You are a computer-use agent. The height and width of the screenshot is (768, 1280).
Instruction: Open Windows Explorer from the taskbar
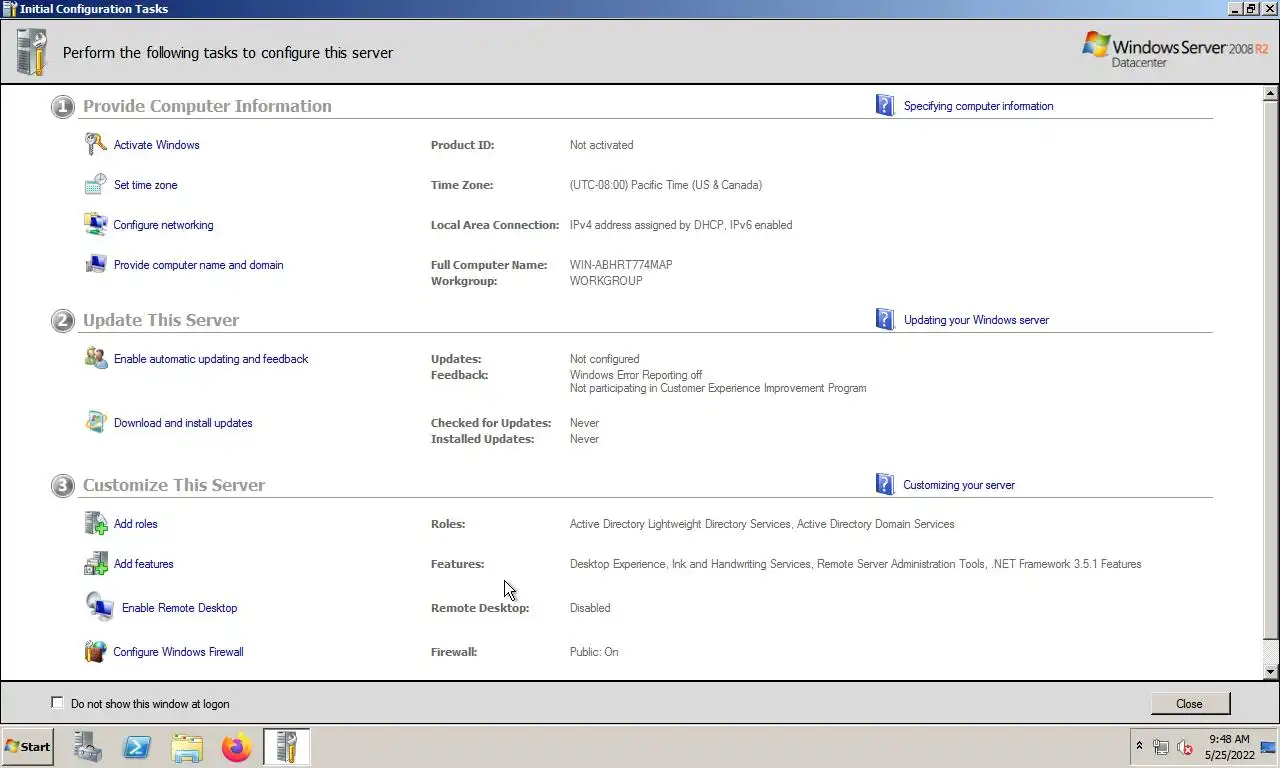[187, 747]
